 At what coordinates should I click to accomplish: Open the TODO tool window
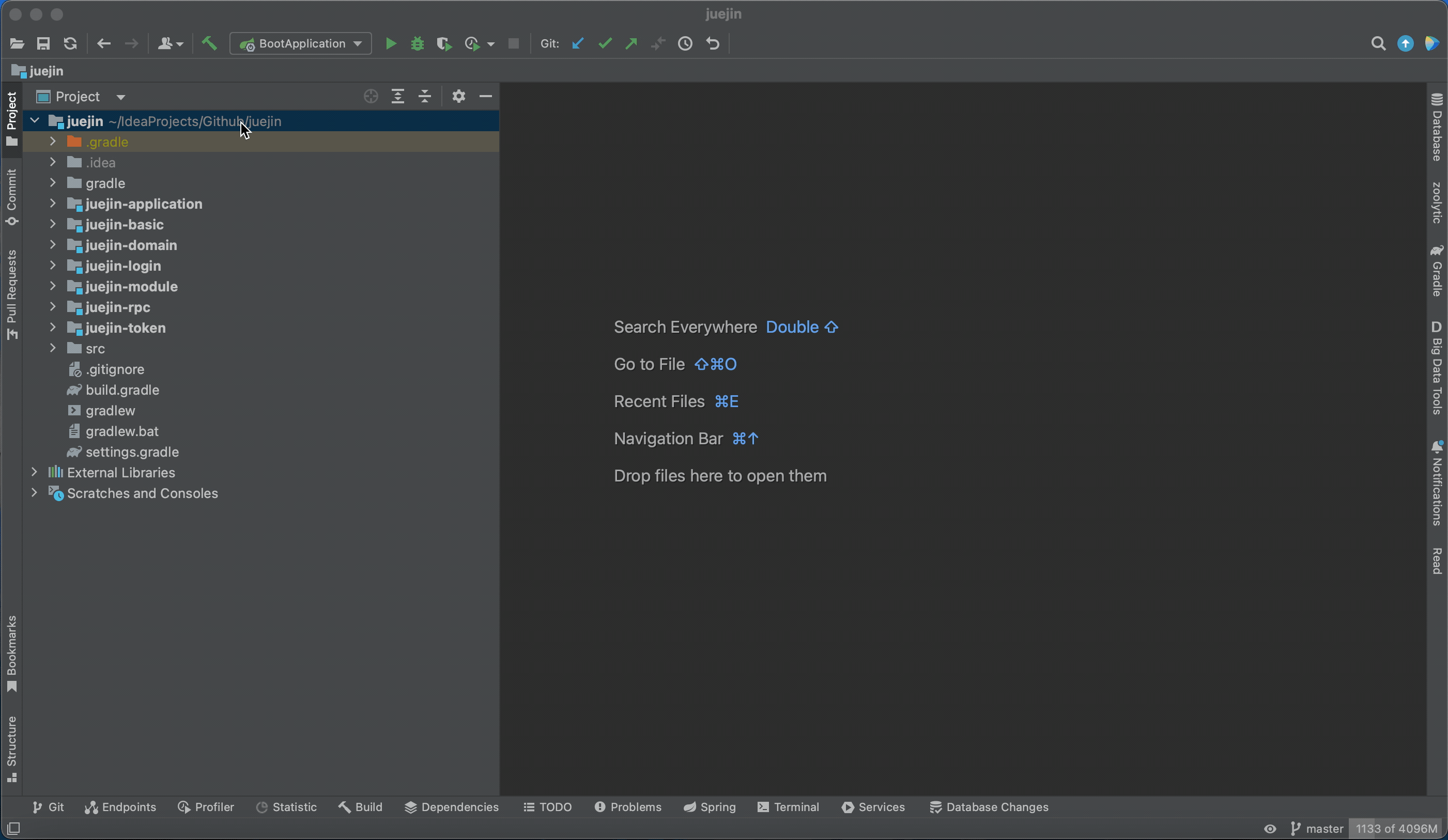548,806
